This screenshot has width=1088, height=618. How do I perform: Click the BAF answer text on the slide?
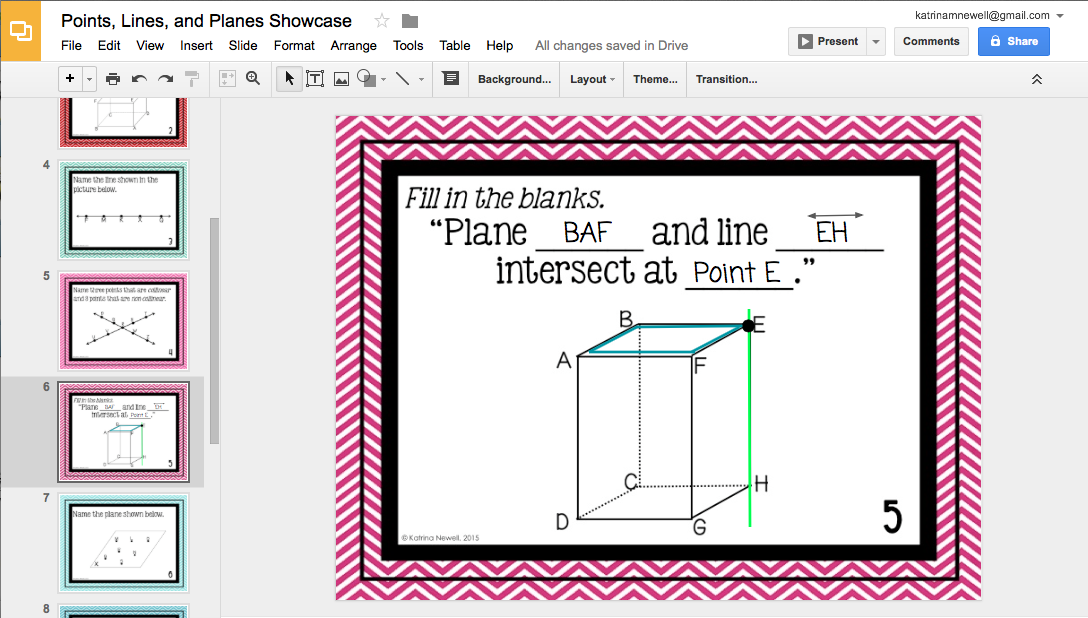click(x=587, y=234)
